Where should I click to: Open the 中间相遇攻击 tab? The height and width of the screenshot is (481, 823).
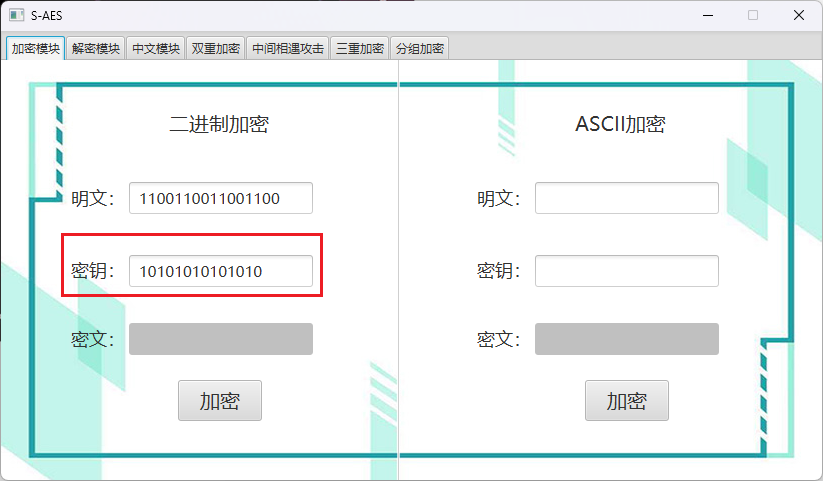coord(287,48)
